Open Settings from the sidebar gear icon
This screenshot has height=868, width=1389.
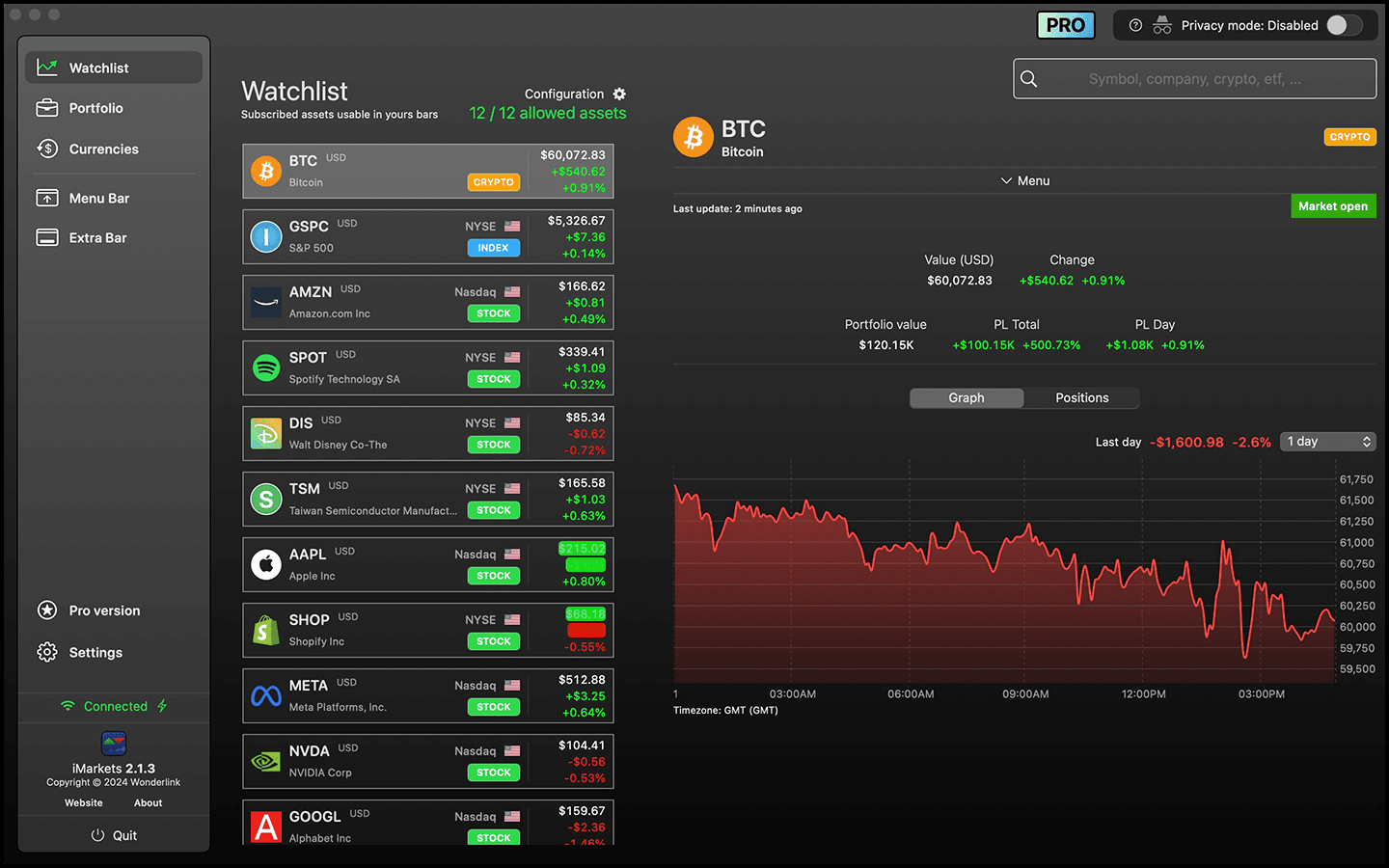(47, 652)
